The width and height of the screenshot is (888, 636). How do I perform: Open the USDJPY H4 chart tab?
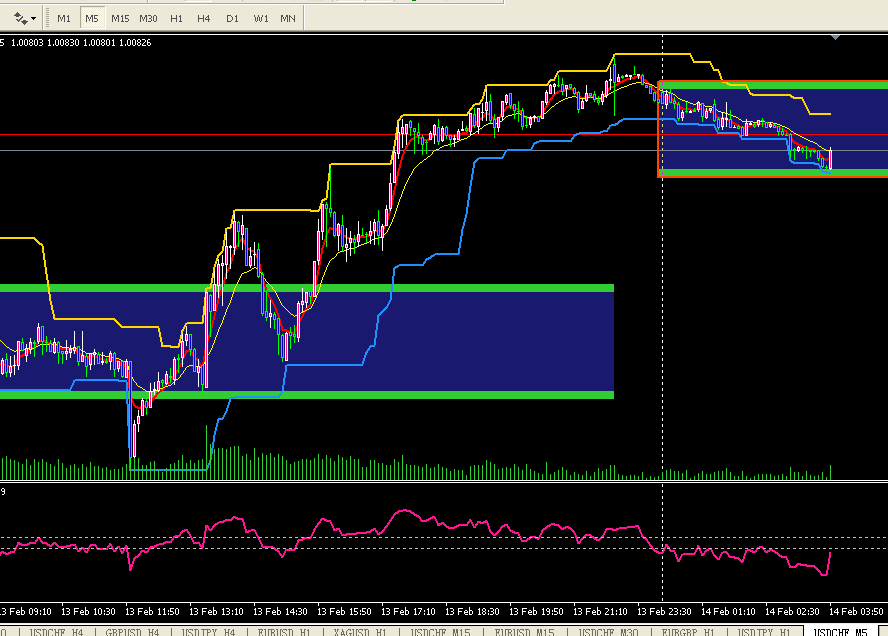click(x=208, y=631)
